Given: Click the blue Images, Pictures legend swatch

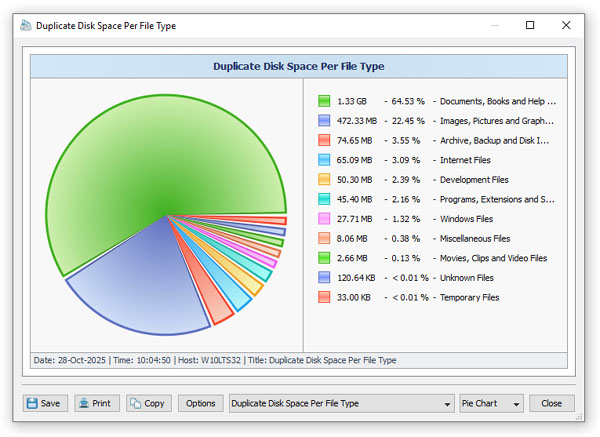Looking at the screenshot, I should click(x=324, y=121).
